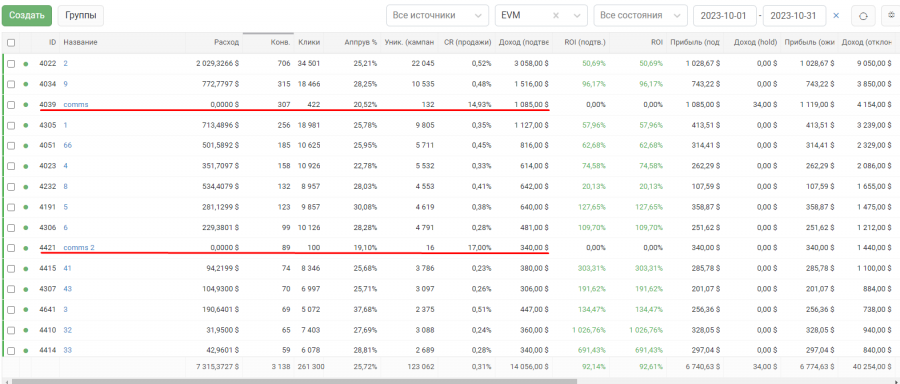Click green status dot for campaign 4414

click(25, 350)
